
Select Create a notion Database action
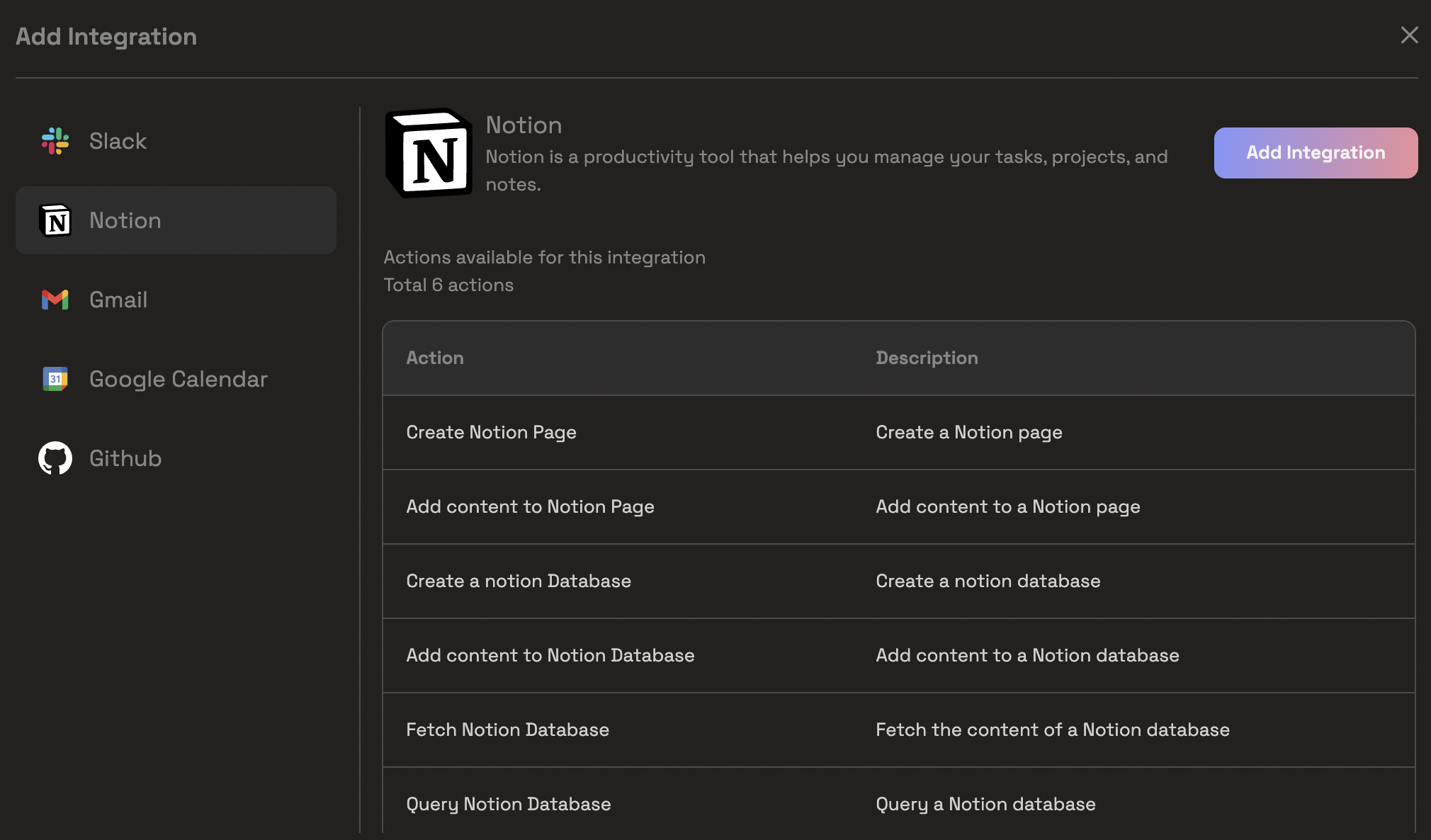coord(519,581)
